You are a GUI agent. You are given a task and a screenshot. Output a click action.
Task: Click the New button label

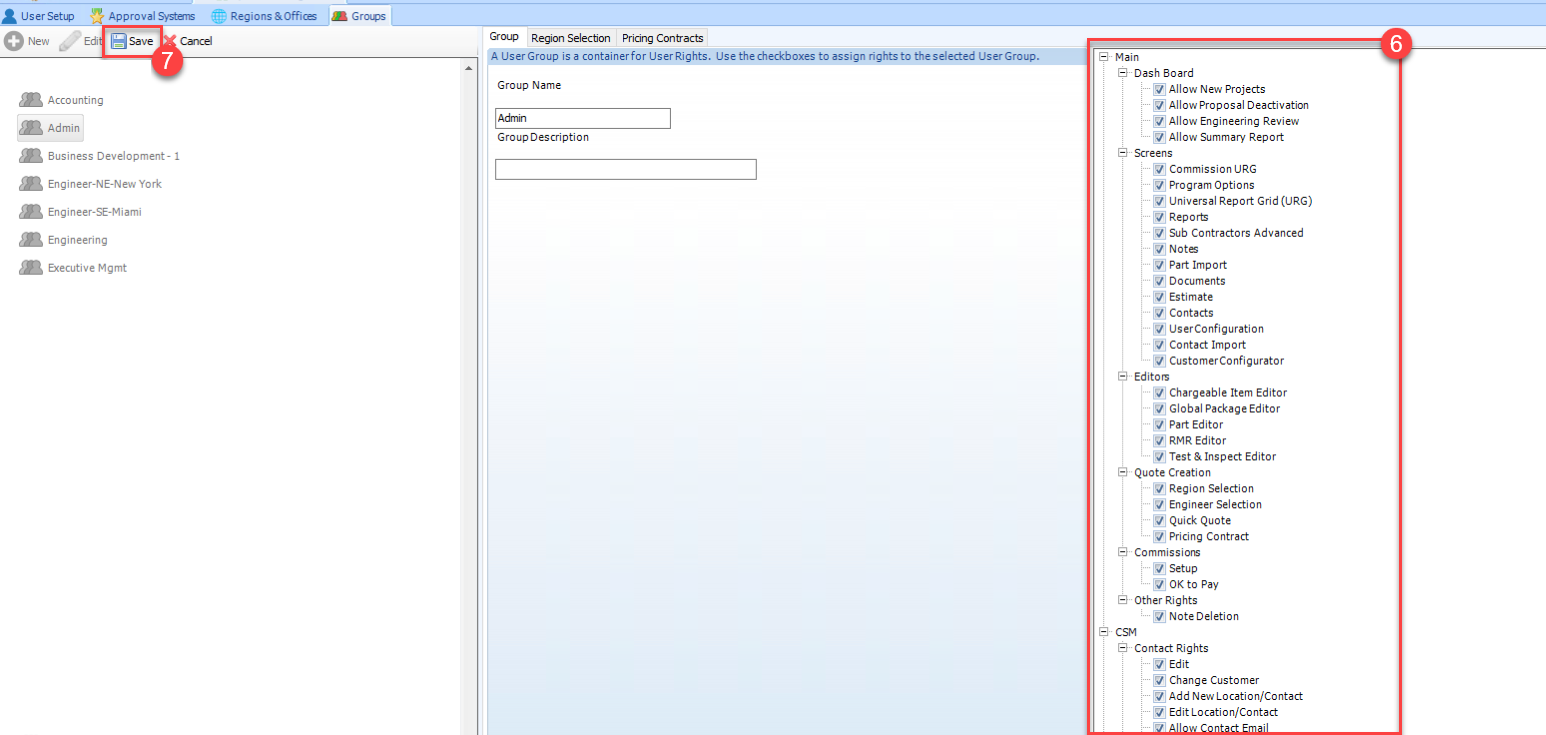point(39,41)
